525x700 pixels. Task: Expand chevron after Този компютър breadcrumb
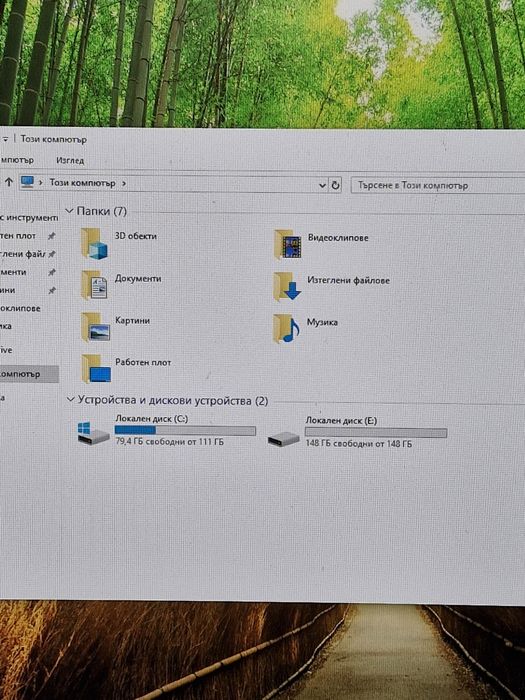coord(124,183)
